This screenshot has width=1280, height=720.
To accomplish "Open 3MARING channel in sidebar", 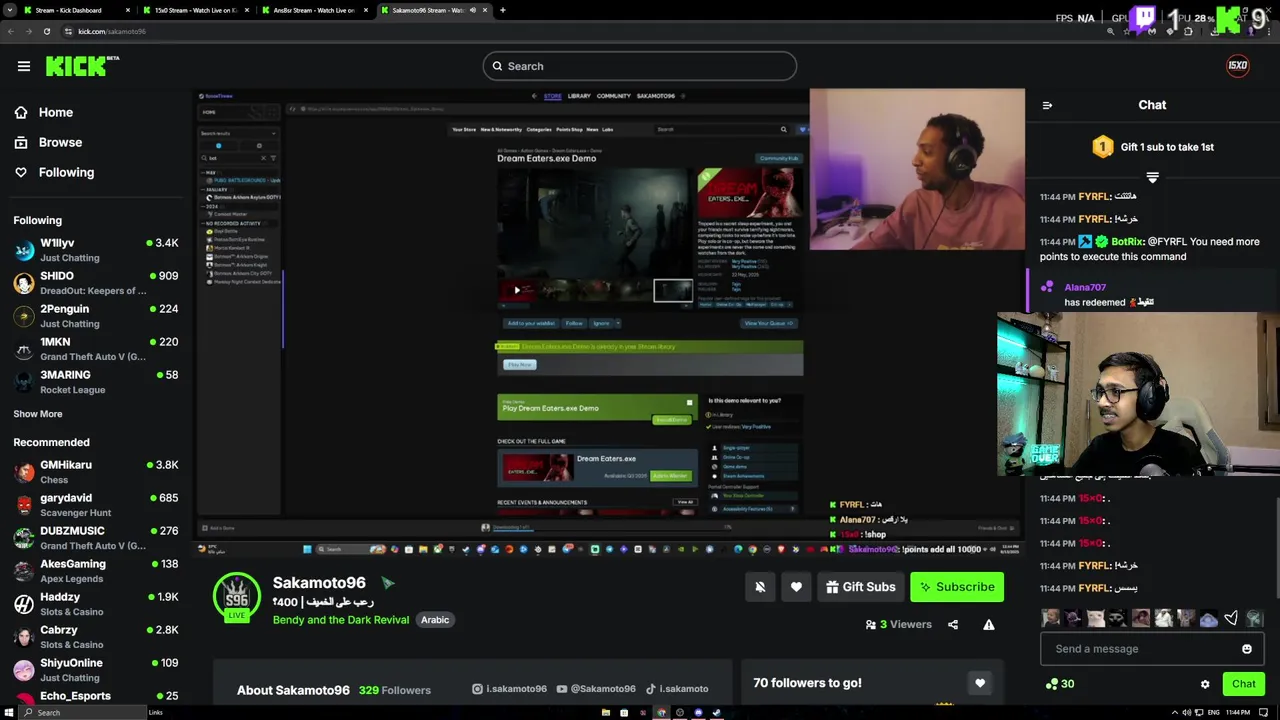I will pyautogui.click(x=95, y=382).
